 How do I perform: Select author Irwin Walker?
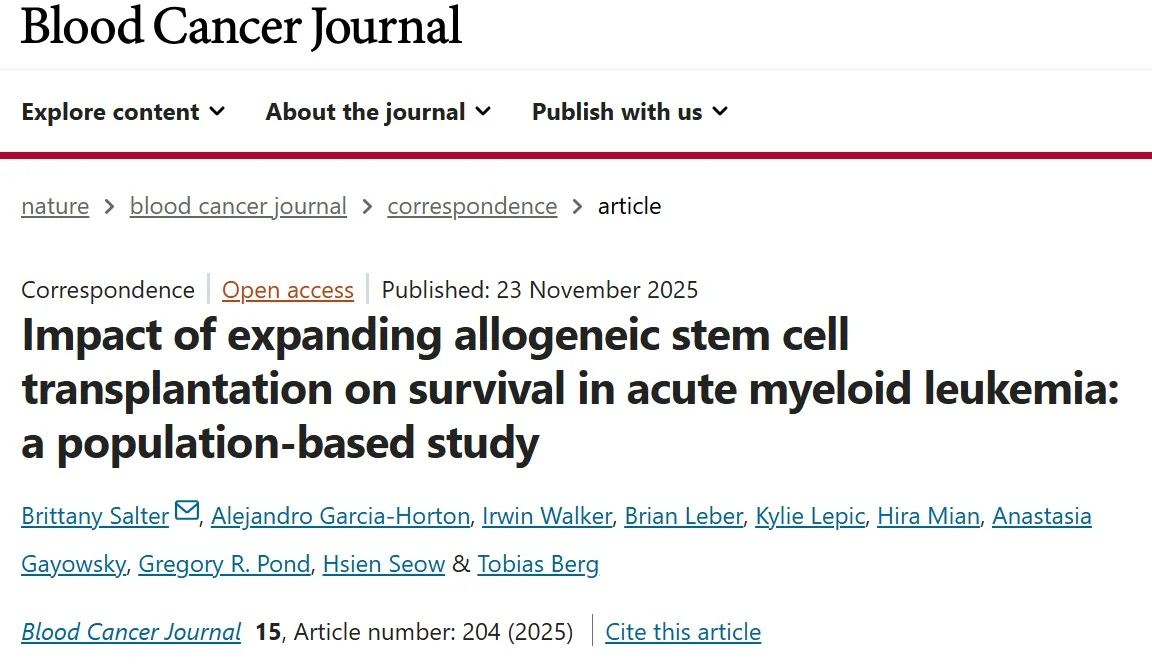547,516
